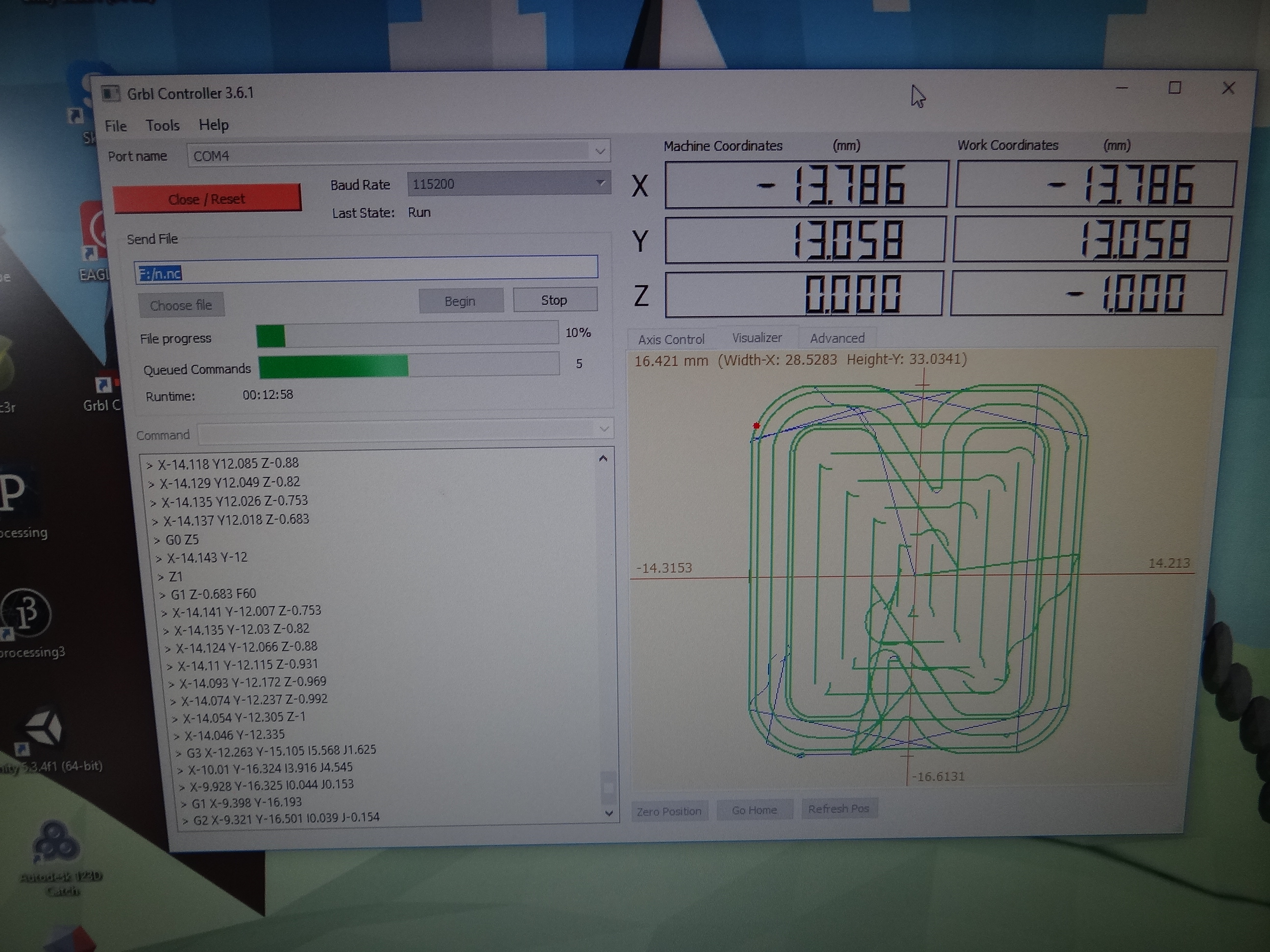Click the File progress bar

pos(407,334)
